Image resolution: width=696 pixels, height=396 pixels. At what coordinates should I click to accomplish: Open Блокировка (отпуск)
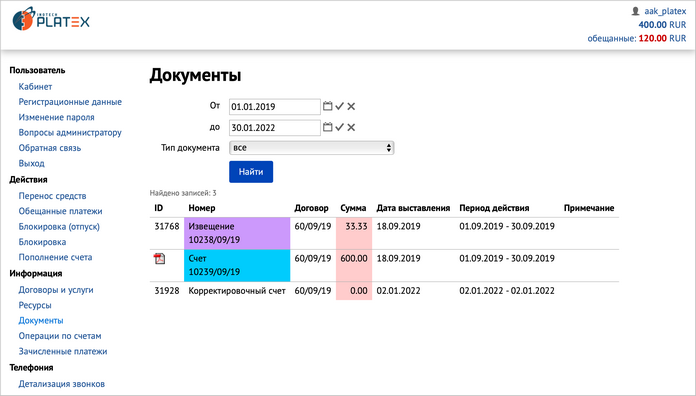pyautogui.click(x=59, y=226)
